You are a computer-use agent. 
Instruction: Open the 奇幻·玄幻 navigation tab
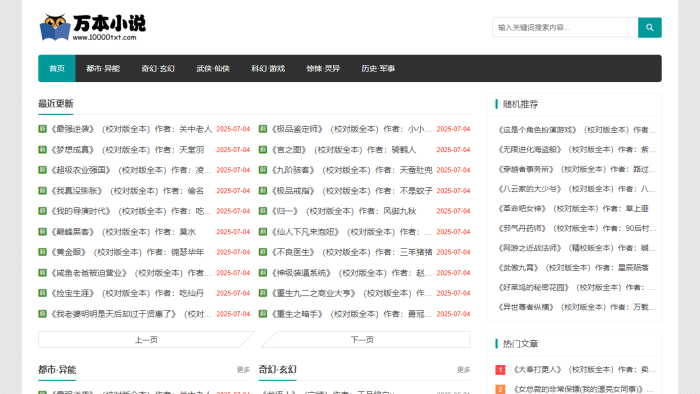(x=158, y=68)
